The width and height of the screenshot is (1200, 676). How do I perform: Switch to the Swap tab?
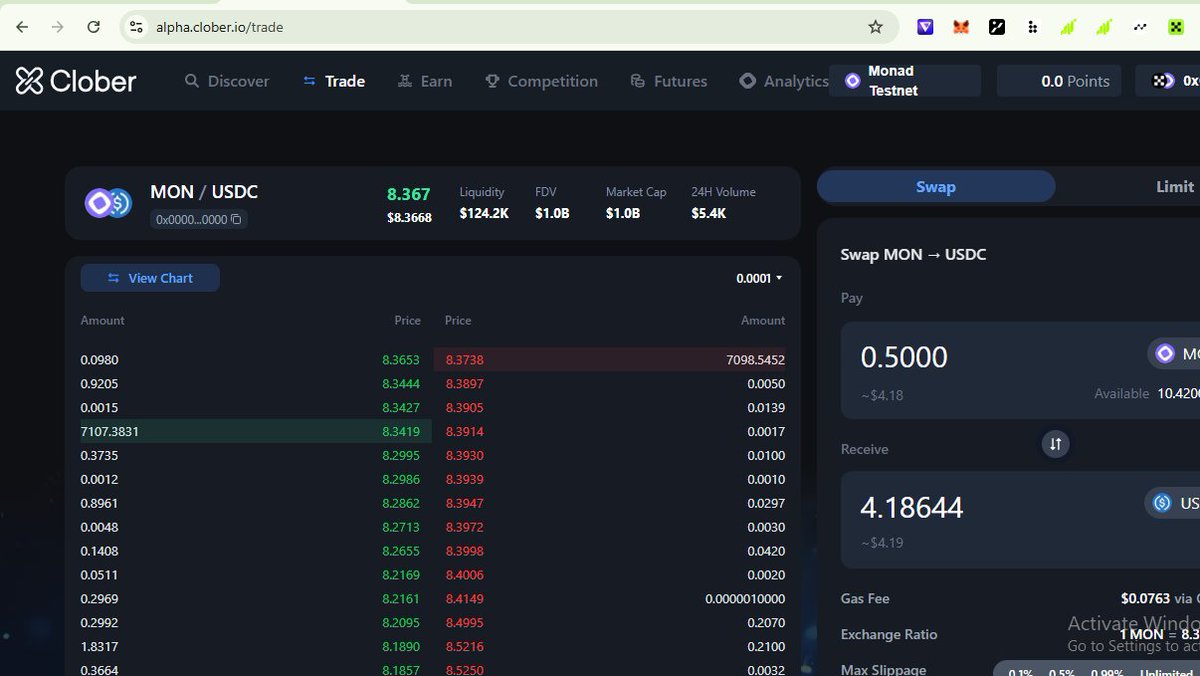[x=936, y=186]
